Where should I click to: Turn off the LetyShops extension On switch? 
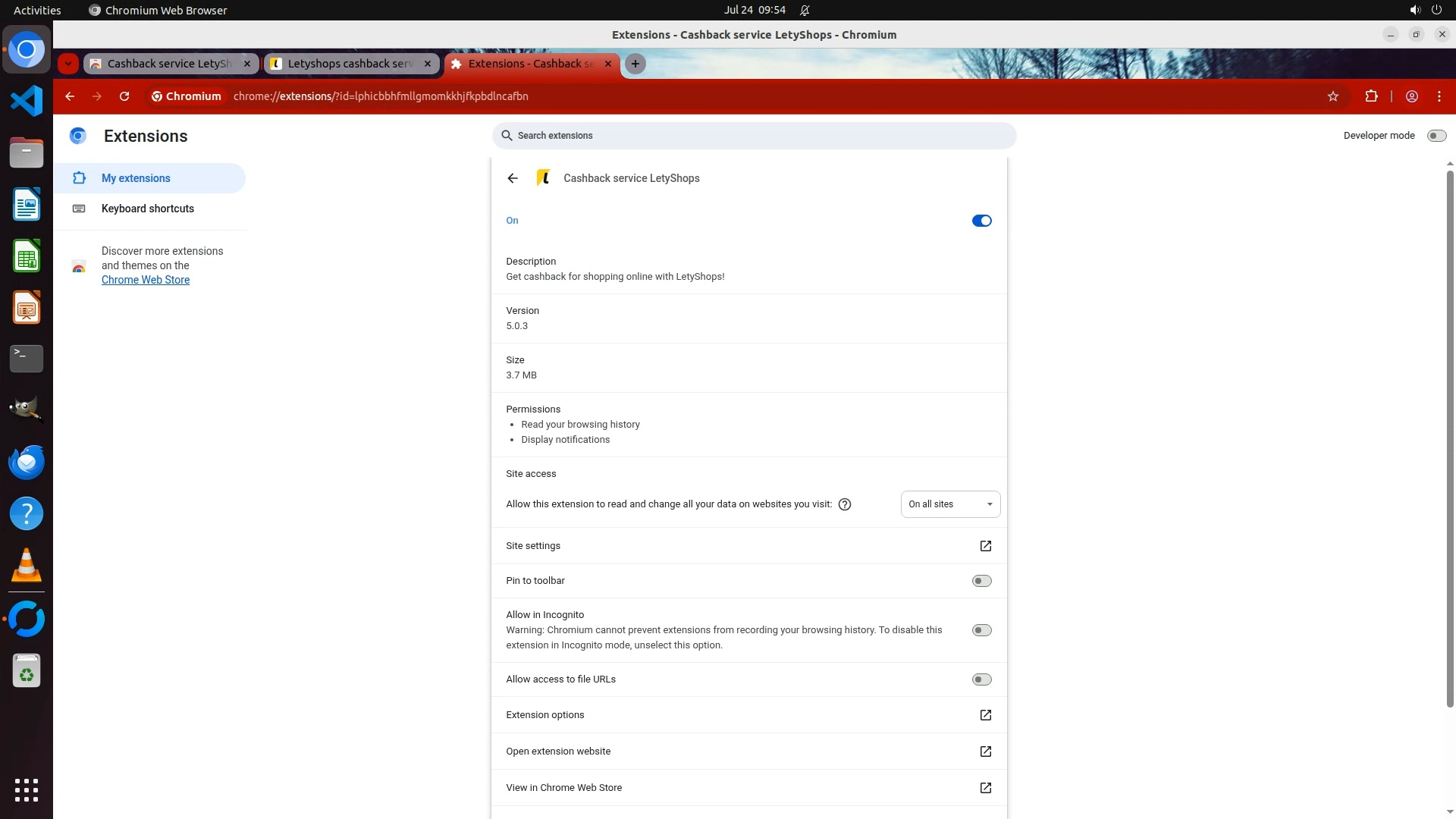(x=981, y=221)
